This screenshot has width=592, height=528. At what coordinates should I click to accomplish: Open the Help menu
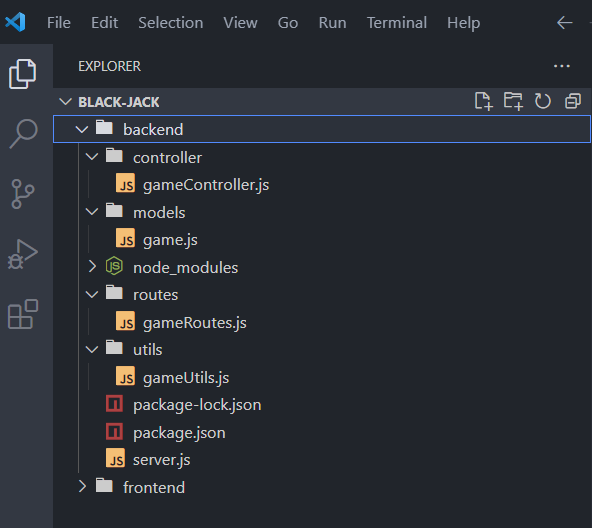(x=464, y=23)
